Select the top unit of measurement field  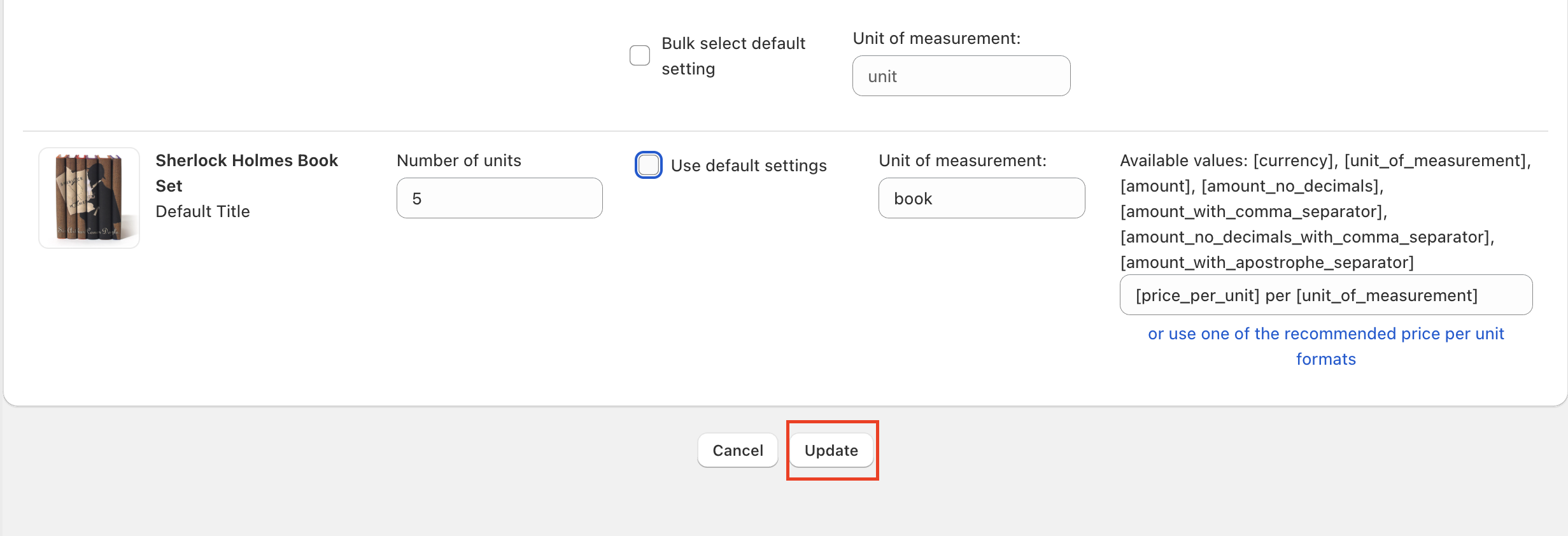point(961,76)
